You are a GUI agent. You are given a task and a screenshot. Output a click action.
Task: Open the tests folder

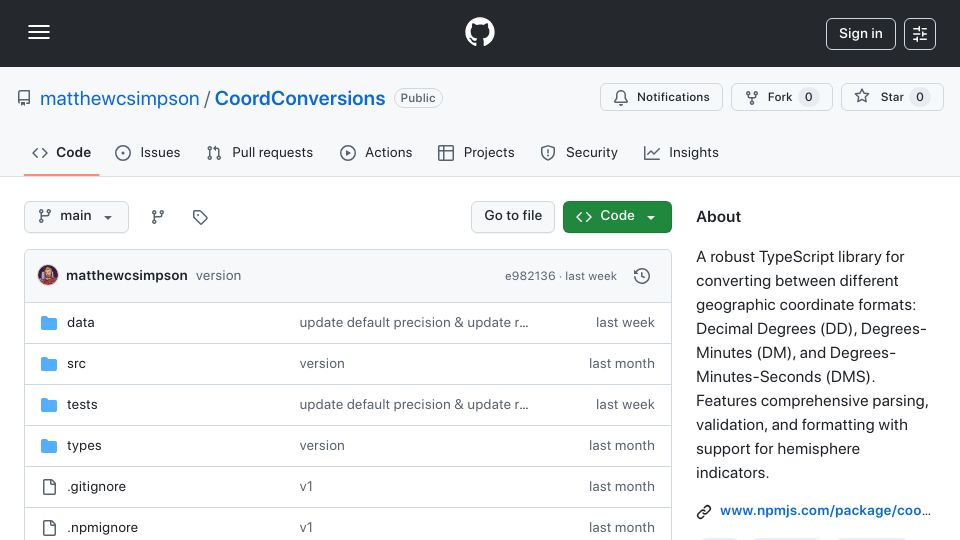point(82,405)
